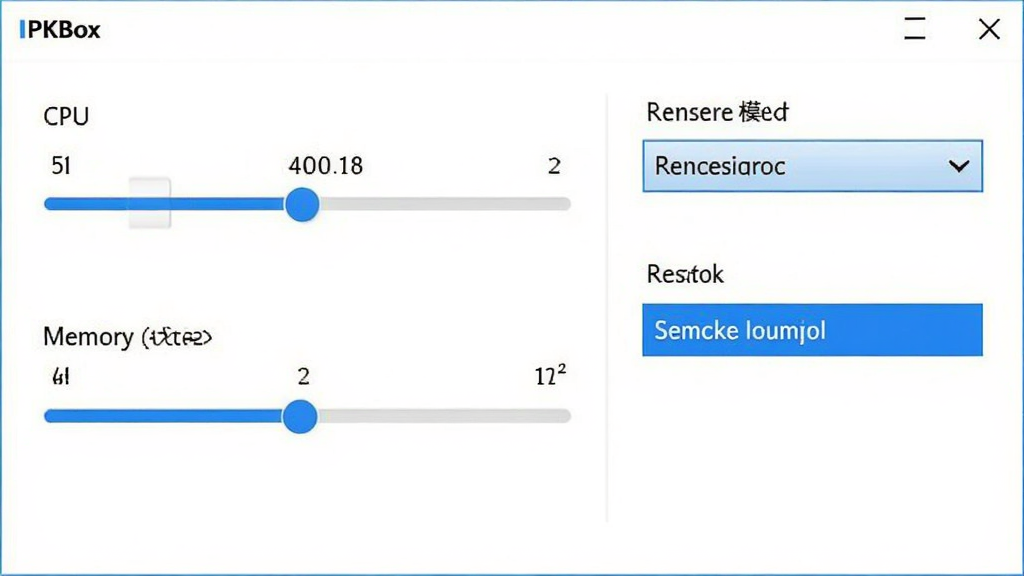
Task: Click the gray handle on CPU slider
Action: tap(150, 203)
